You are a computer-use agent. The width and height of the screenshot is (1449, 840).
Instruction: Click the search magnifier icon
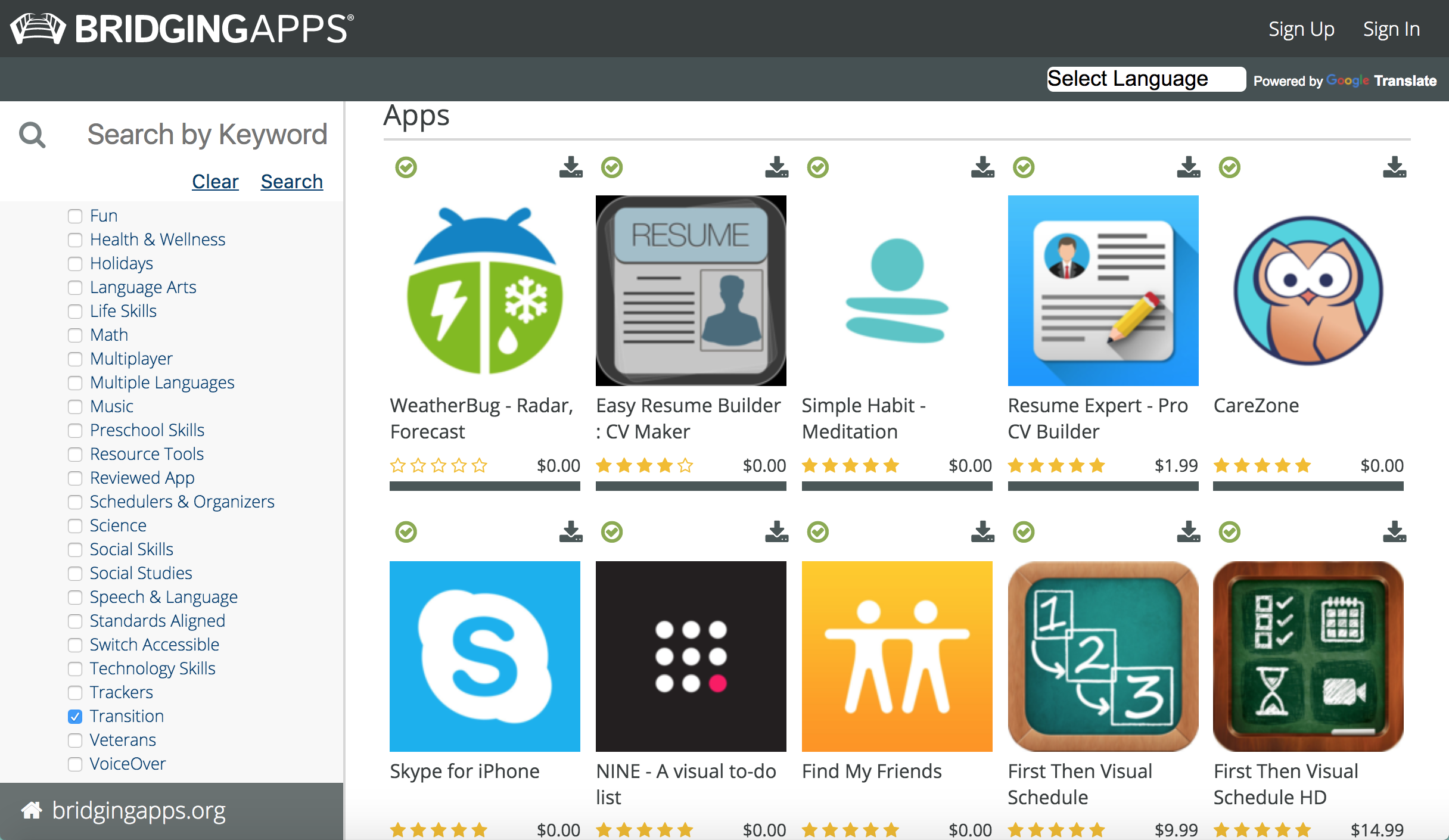point(32,135)
